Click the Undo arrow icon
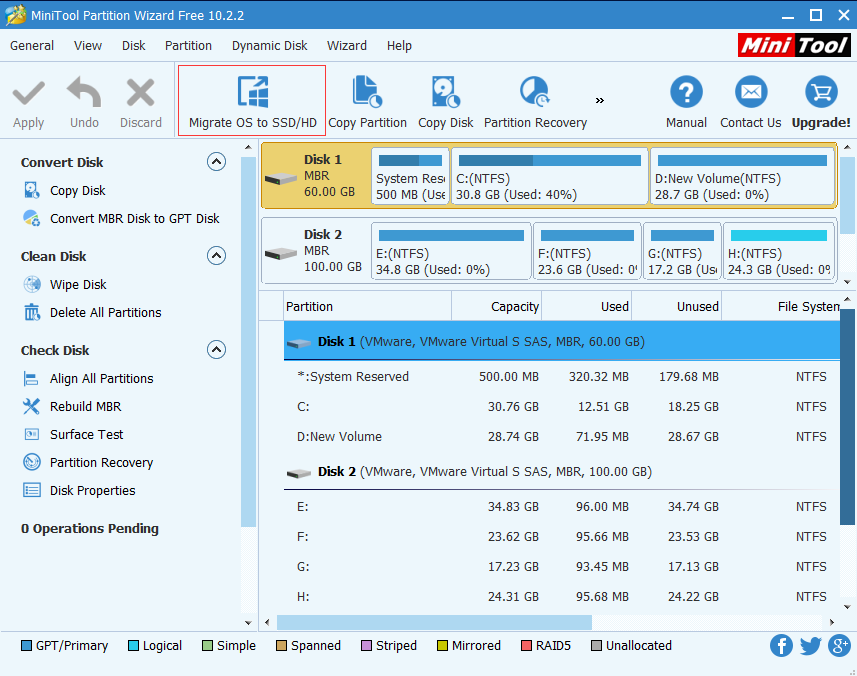Viewport: 857px width, 676px height. [84, 92]
